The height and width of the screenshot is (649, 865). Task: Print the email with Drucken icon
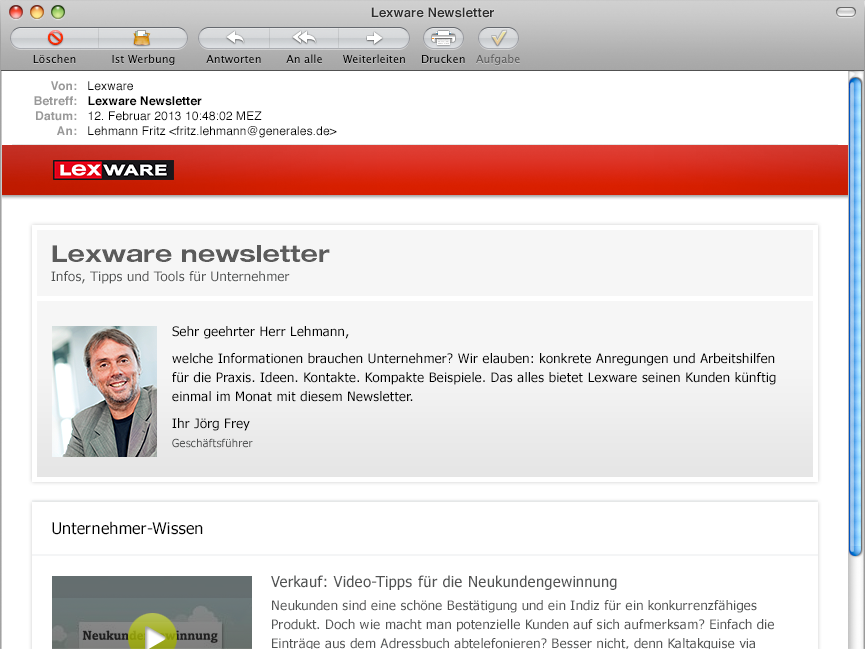pyautogui.click(x=443, y=38)
